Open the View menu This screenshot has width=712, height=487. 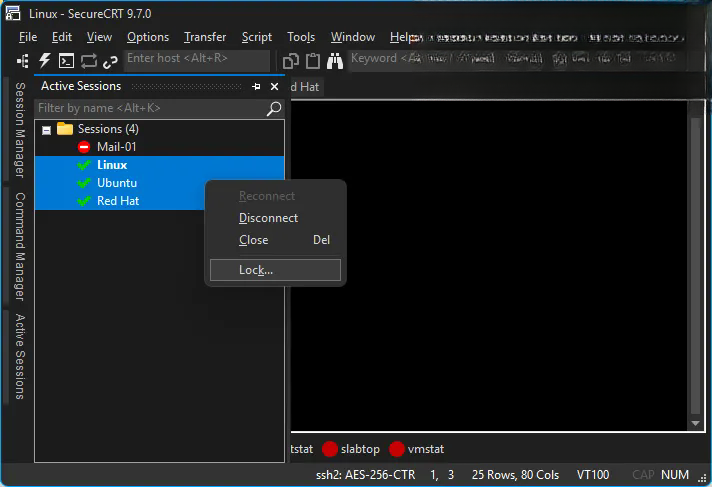[x=99, y=37]
